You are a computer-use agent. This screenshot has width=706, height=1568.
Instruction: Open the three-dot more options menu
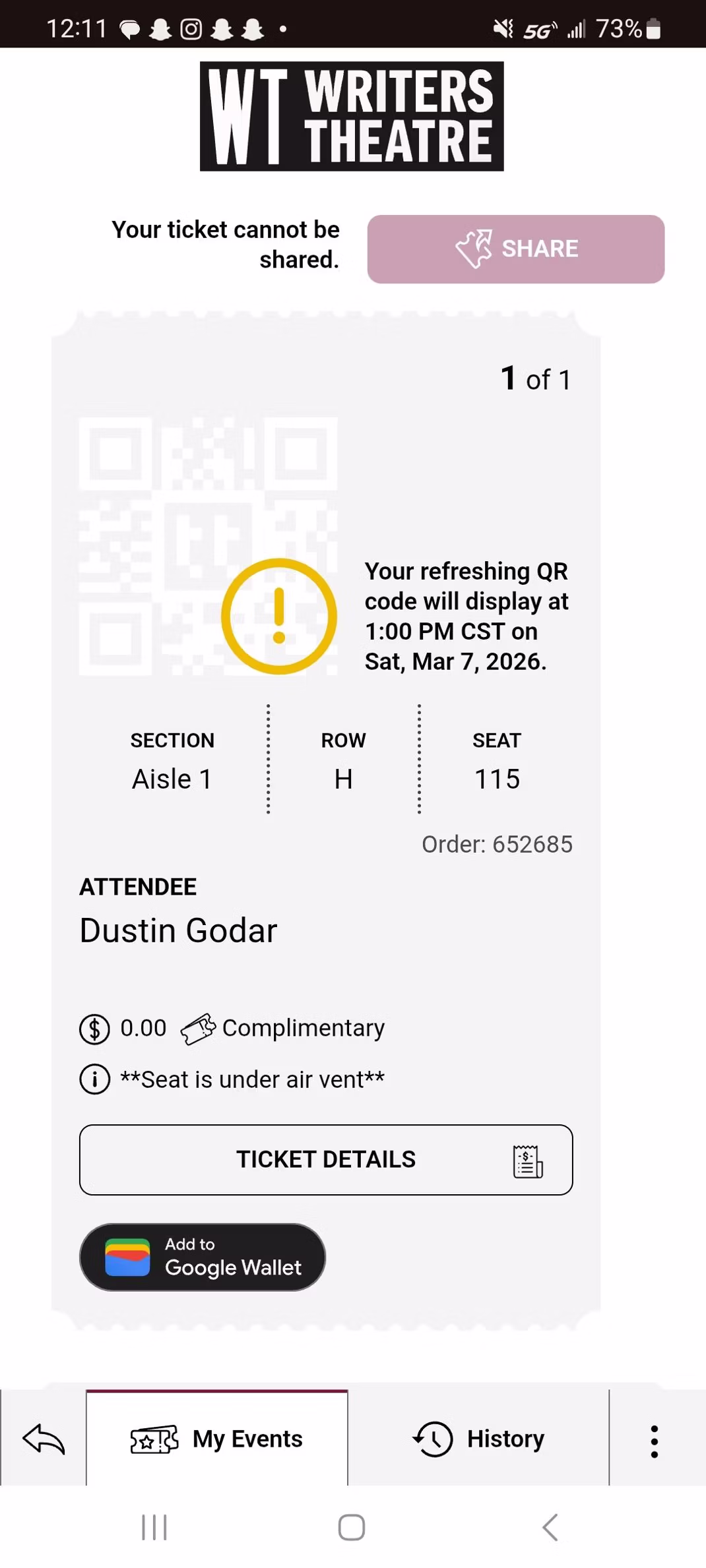pos(654,1441)
